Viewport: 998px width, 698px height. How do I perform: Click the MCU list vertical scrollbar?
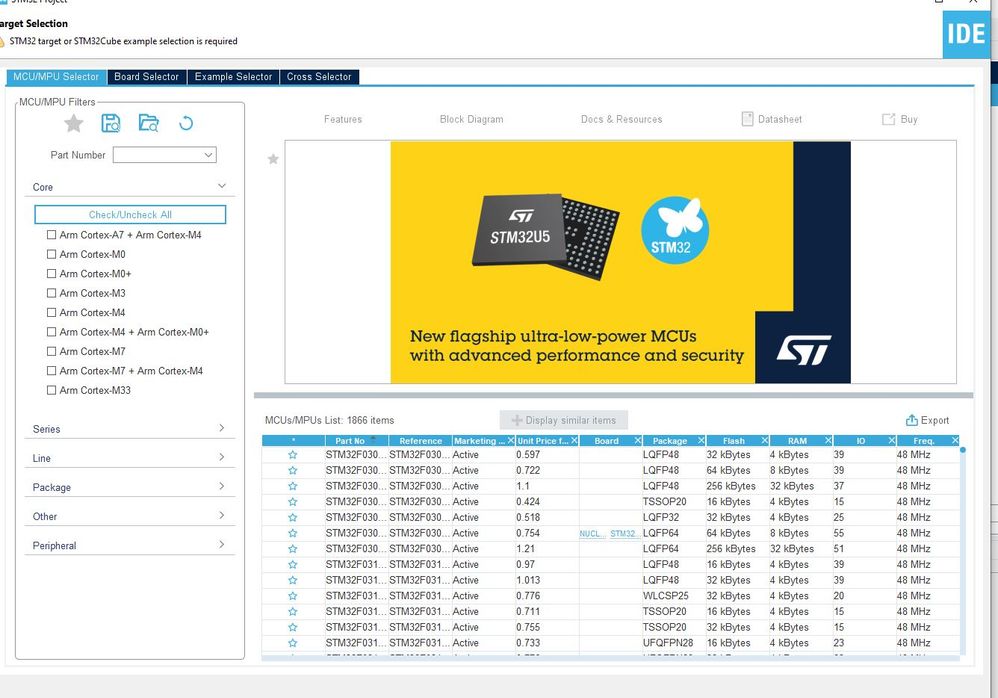[963, 550]
